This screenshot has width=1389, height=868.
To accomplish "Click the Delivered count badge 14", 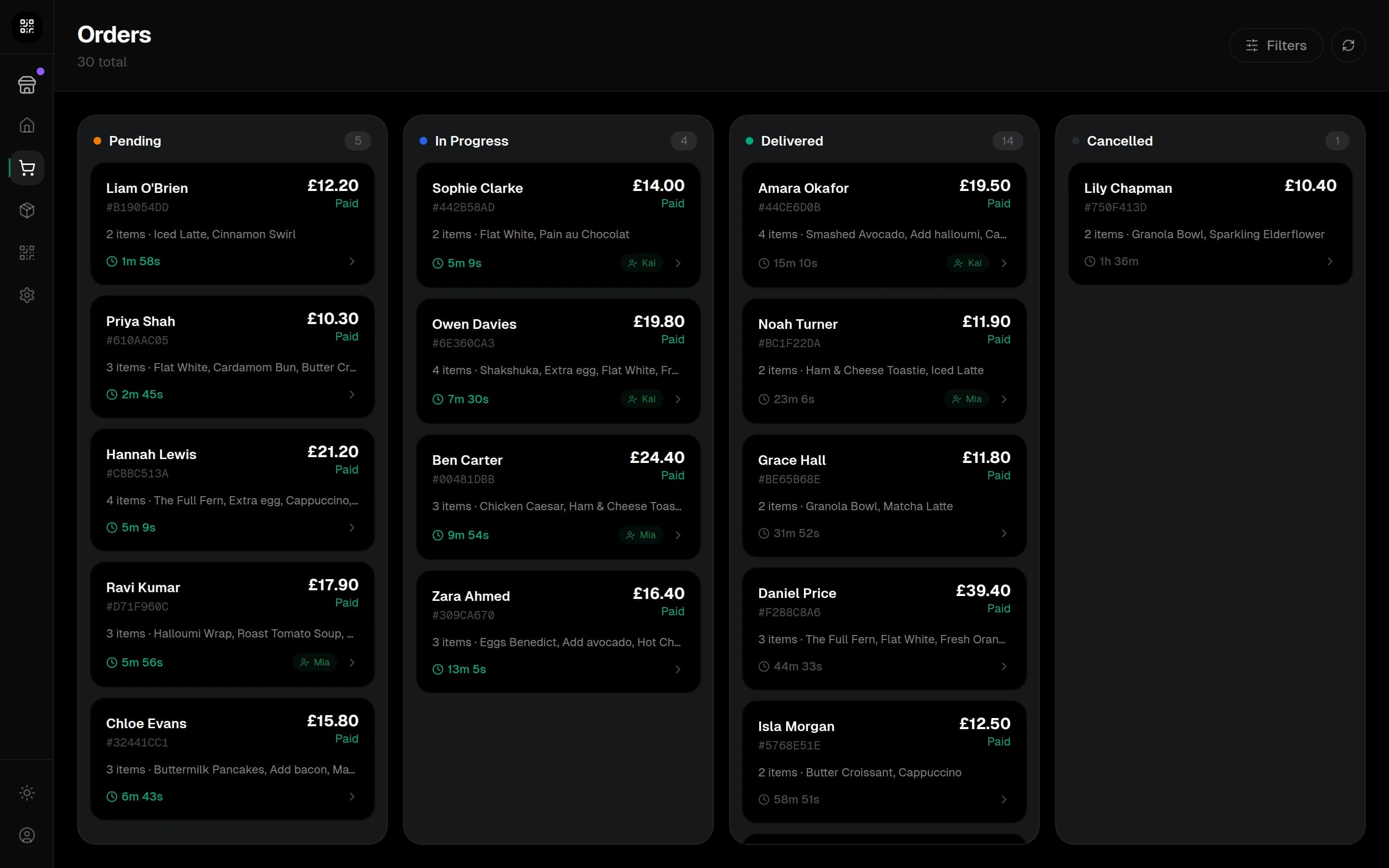I will [1008, 141].
